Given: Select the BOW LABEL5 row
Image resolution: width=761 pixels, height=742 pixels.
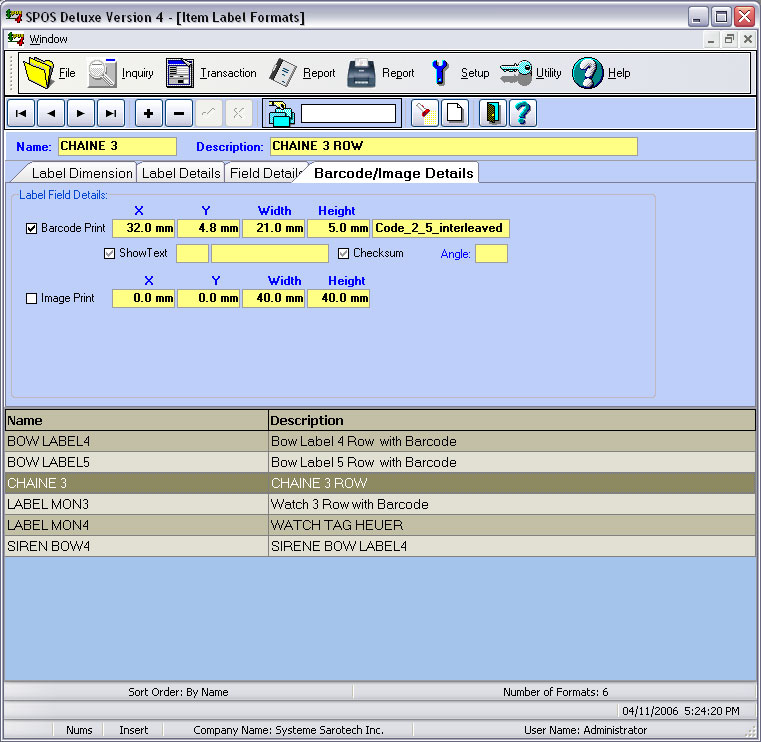Looking at the screenshot, I should pos(380,462).
